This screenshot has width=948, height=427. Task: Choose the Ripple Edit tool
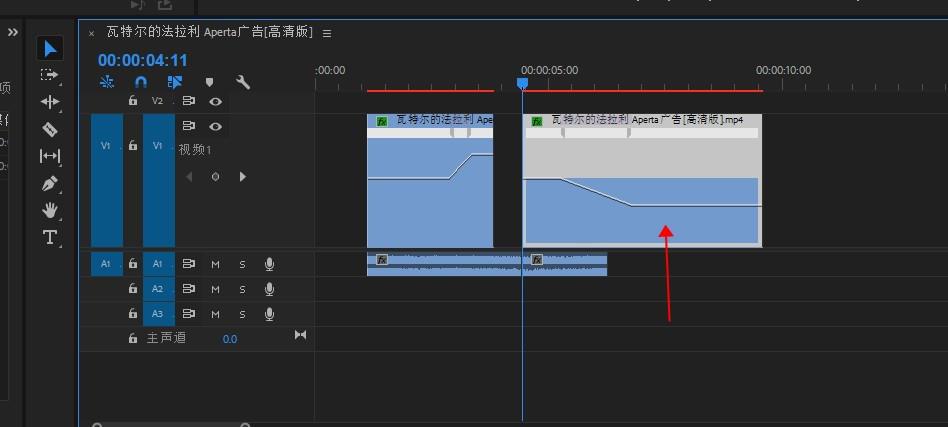[x=50, y=102]
